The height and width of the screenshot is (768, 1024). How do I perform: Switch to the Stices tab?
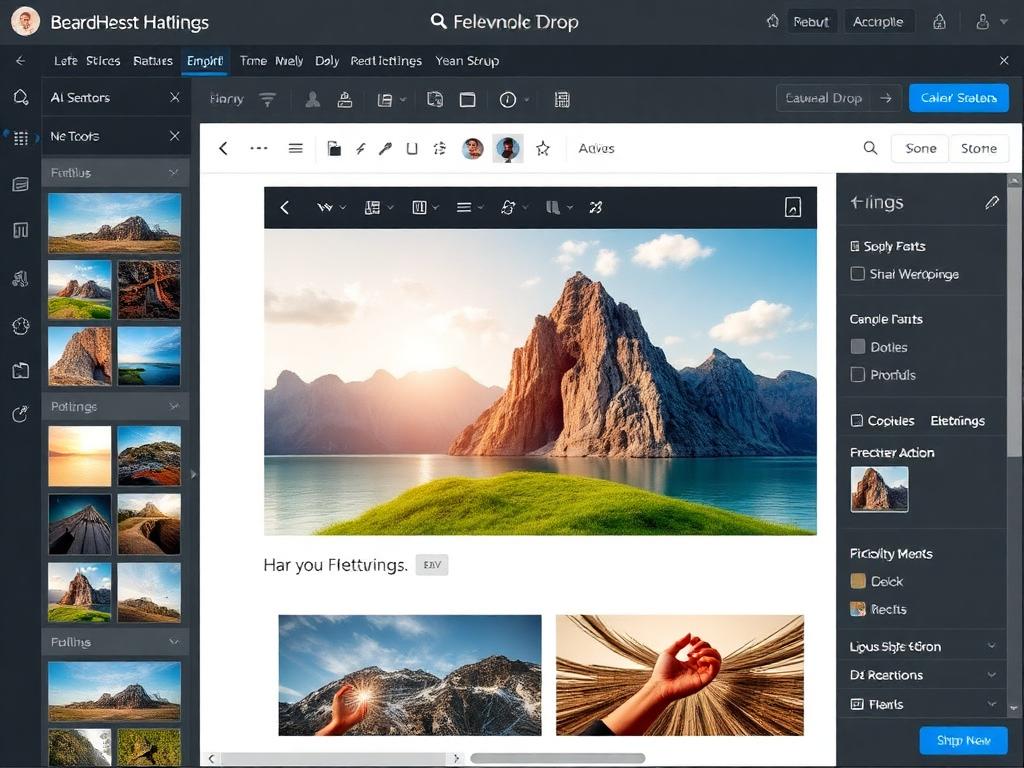click(103, 61)
